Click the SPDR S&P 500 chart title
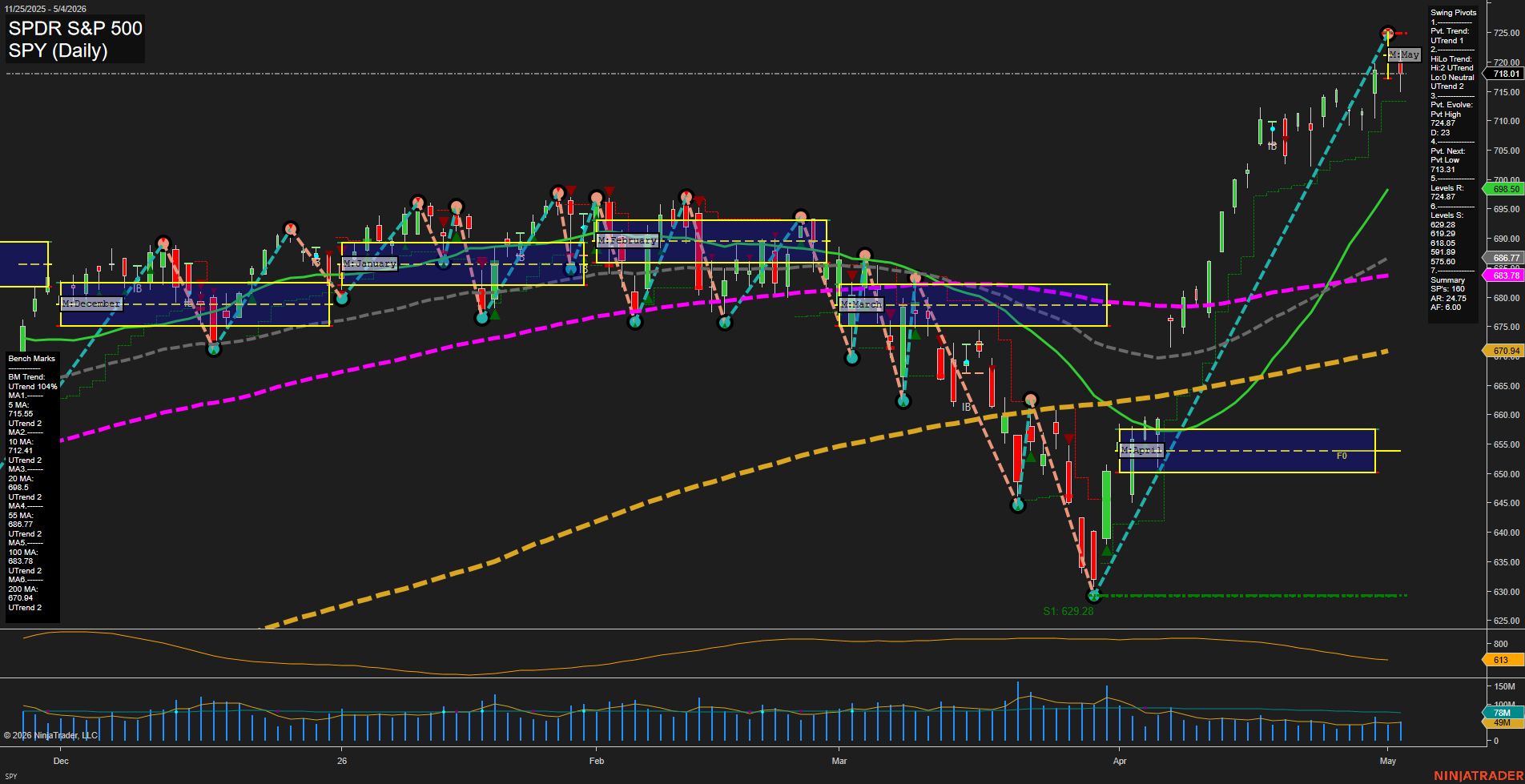Screen dimensions: 1525x784 coord(75,28)
